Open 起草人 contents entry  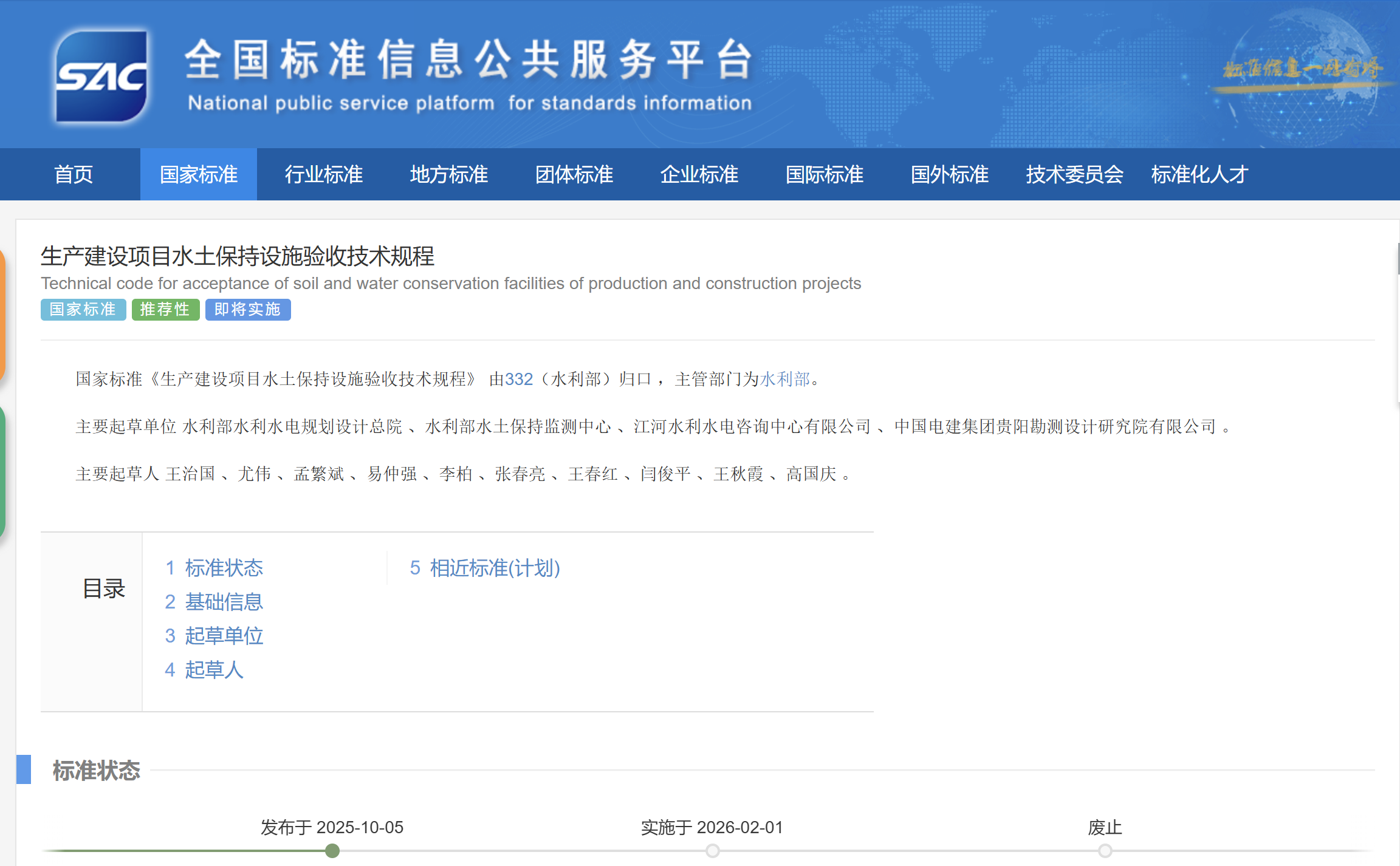[x=204, y=670]
